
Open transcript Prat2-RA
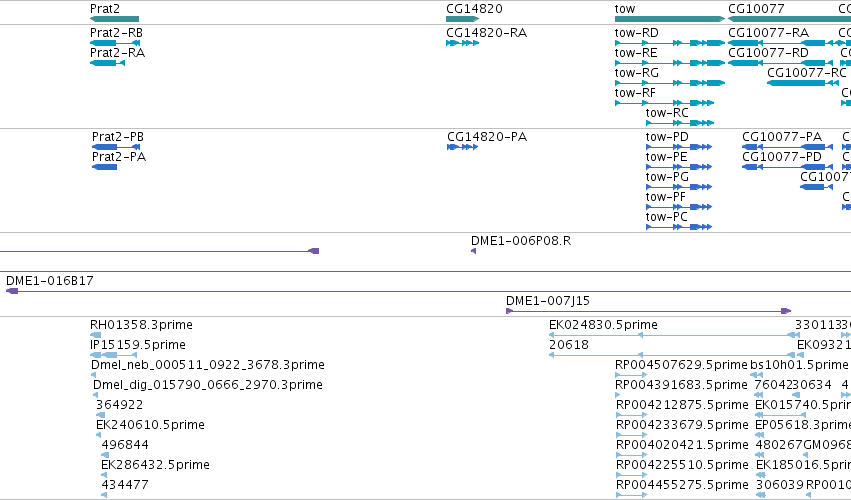(x=117, y=53)
